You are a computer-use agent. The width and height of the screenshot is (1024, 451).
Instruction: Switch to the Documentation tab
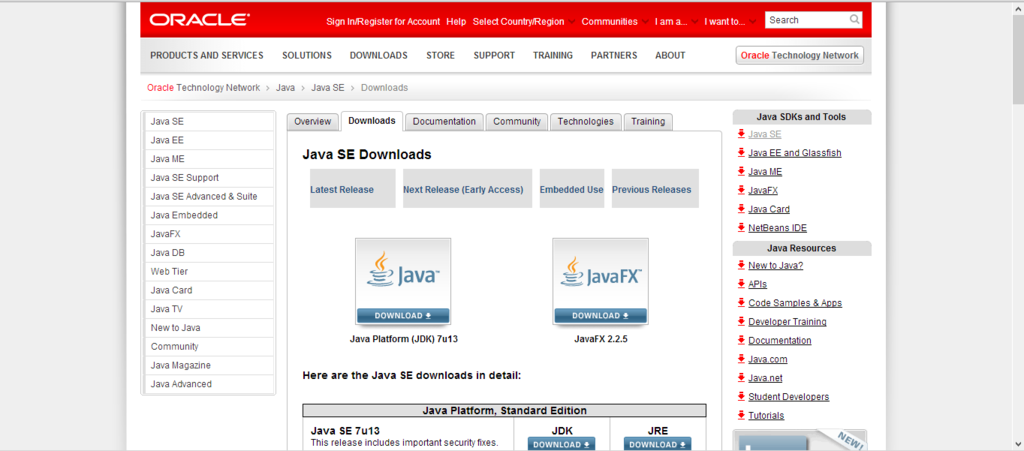(x=444, y=121)
